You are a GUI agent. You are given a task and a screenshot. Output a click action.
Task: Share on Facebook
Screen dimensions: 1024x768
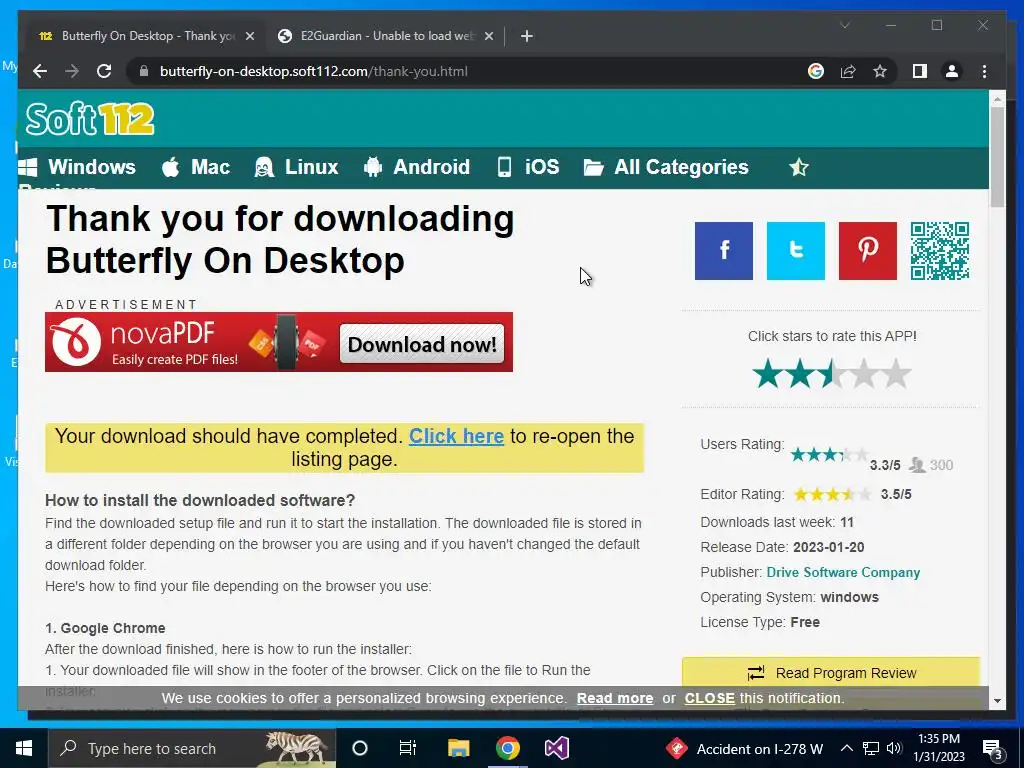coord(724,251)
